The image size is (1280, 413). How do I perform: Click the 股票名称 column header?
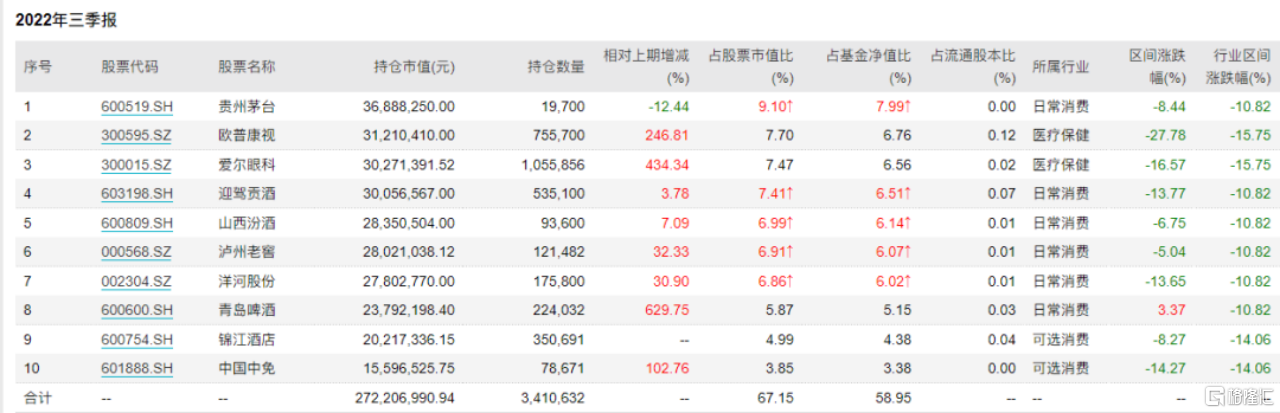pyautogui.click(x=247, y=67)
